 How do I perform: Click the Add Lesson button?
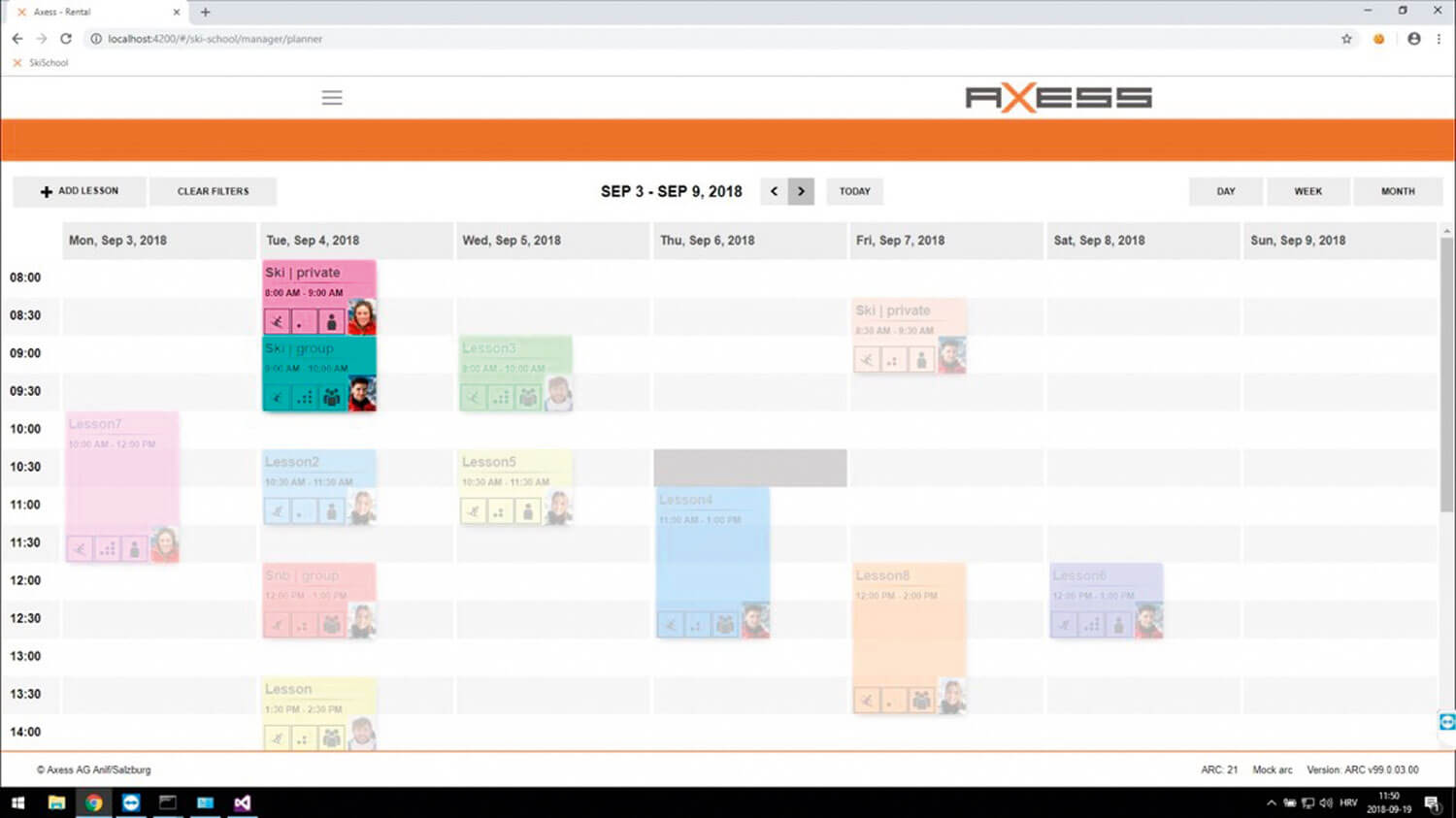[80, 191]
